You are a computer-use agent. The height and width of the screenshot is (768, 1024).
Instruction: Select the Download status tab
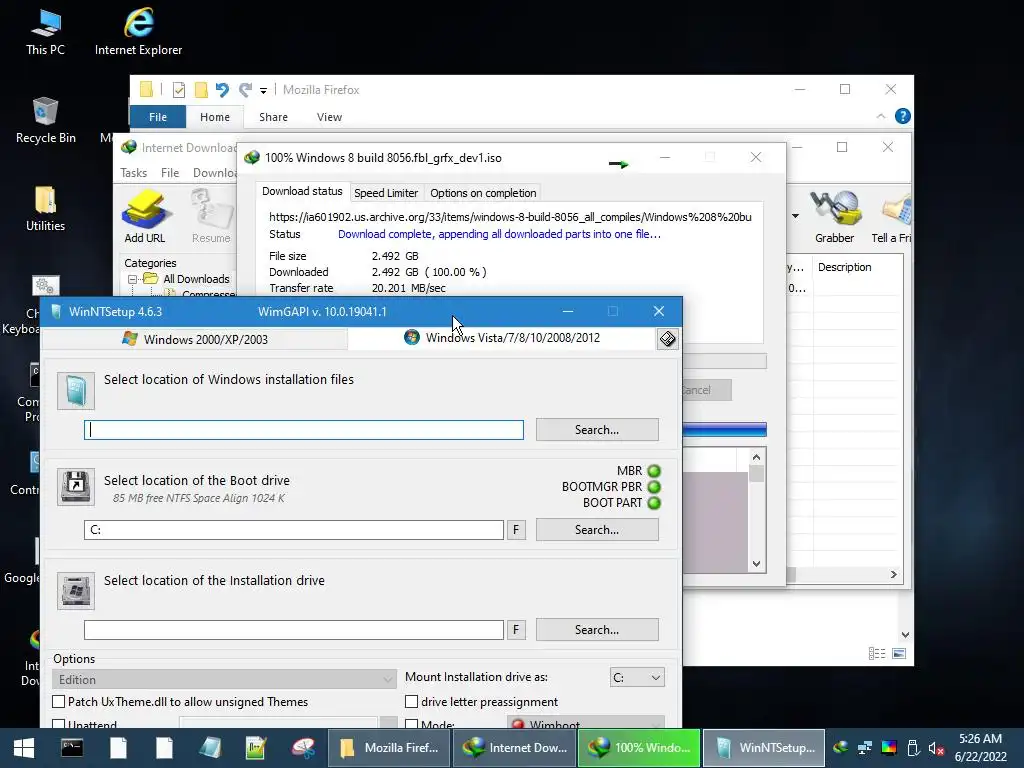(302, 191)
